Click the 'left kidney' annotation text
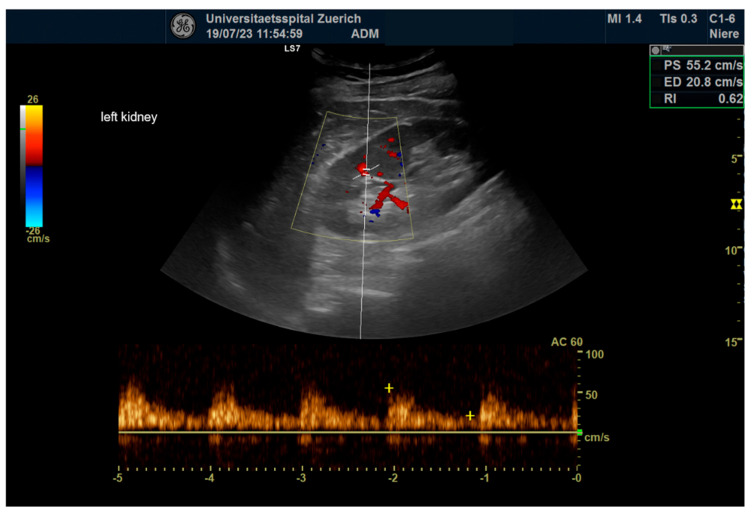The image size is (753, 515). [x=129, y=117]
